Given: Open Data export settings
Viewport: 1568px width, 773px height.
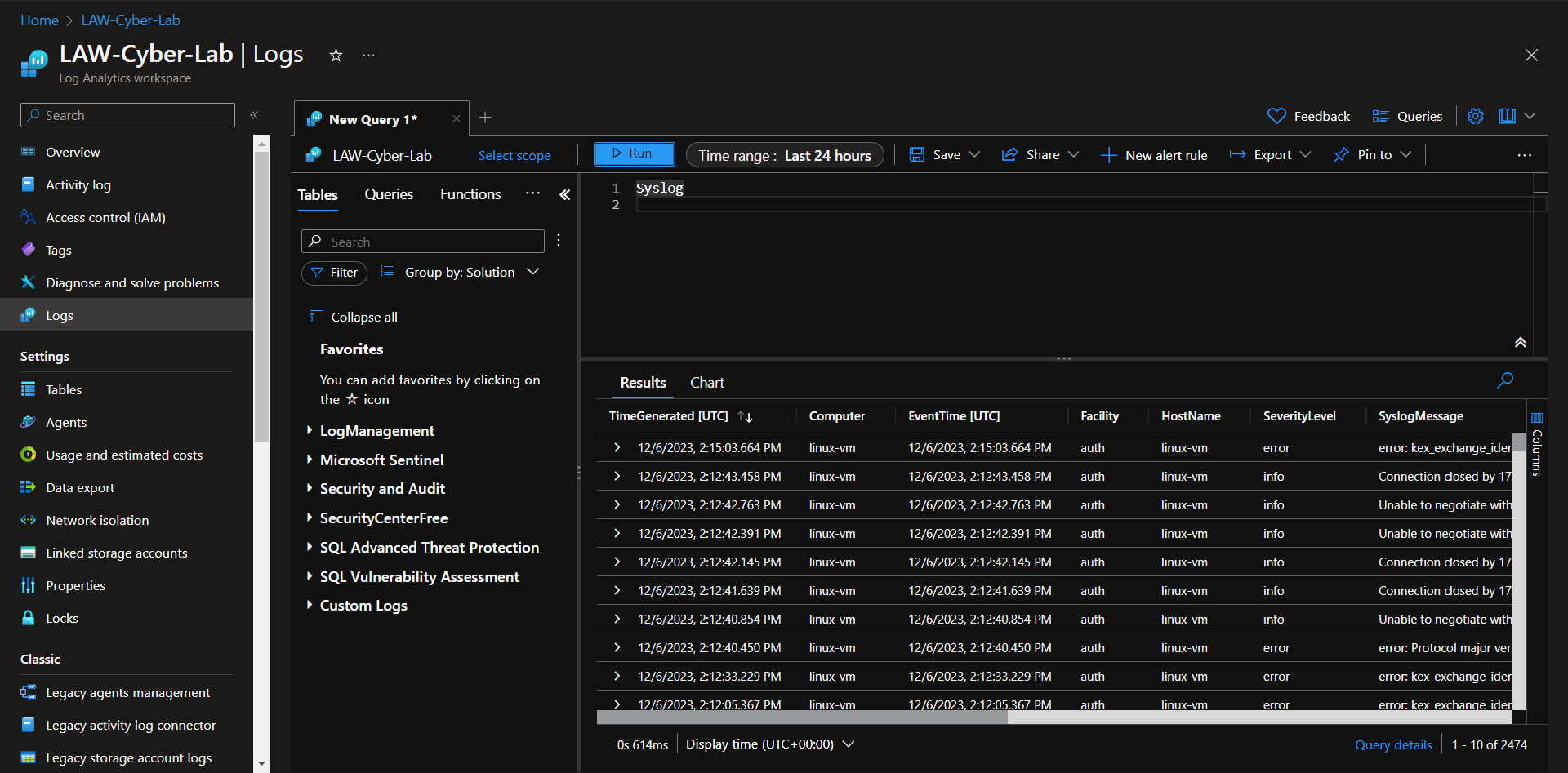Looking at the screenshot, I should 80,487.
